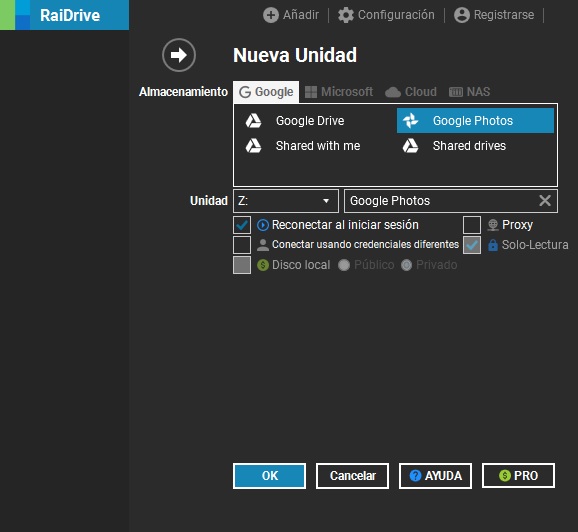Screen dimensions: 578x532
Task: Enable the Proxy checkbox
Action: click(472, 225)
